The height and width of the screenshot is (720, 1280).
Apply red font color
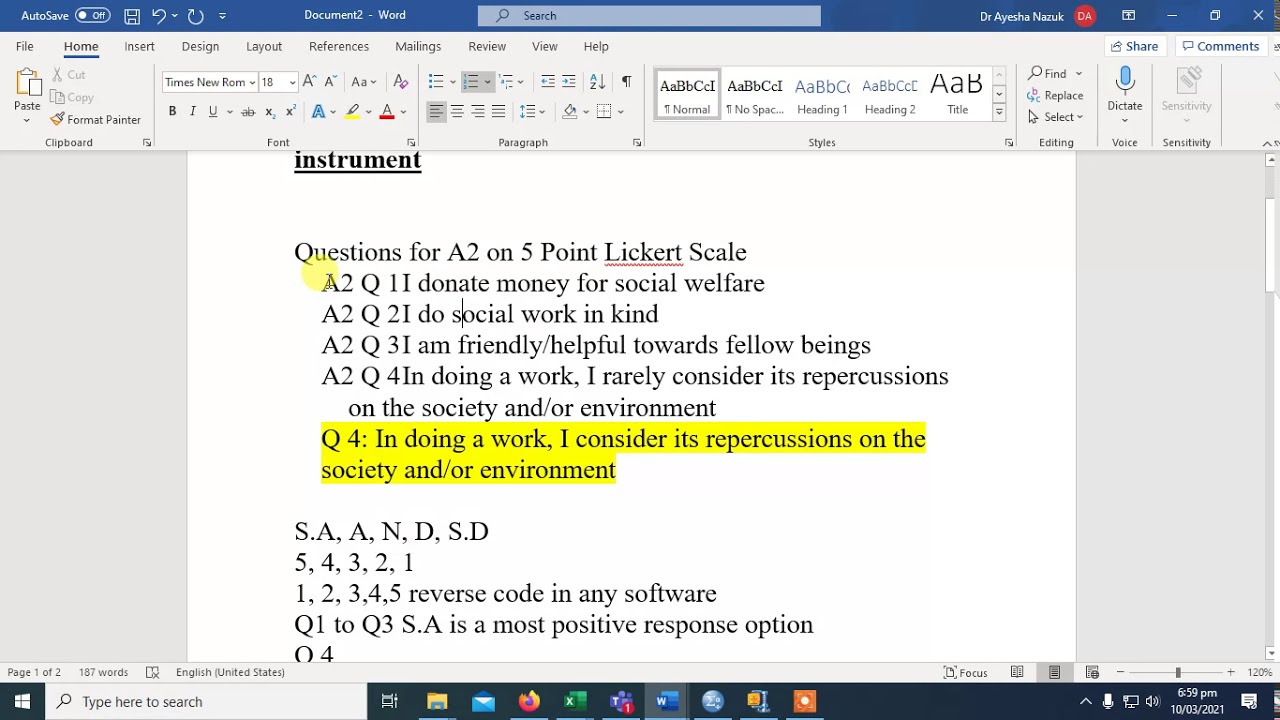(386, 111)
